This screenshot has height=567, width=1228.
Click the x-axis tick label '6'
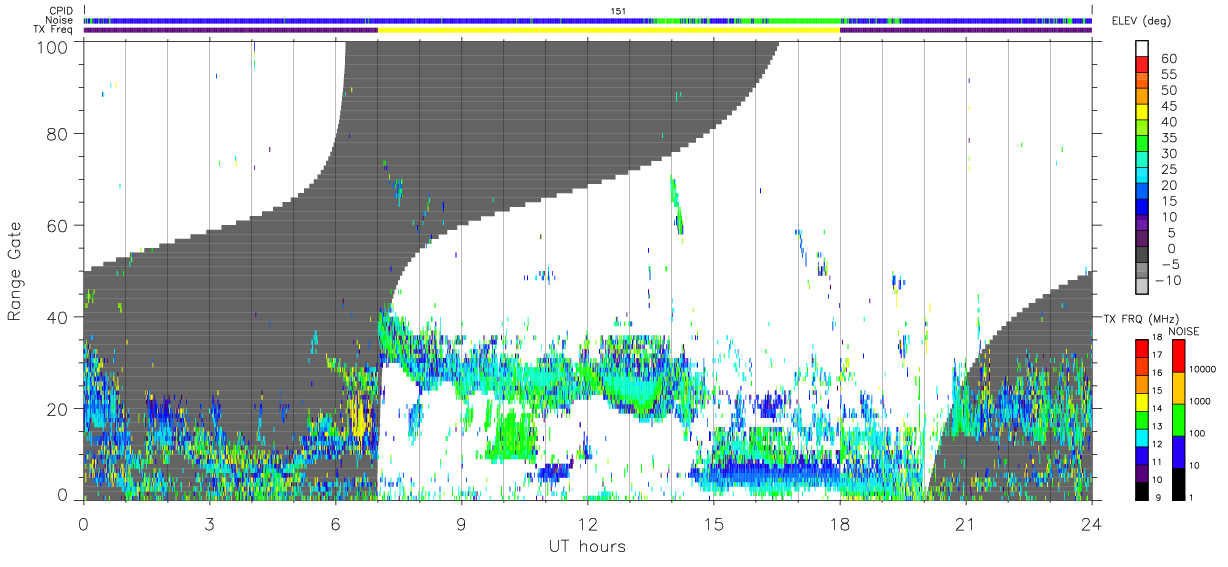(x=335, y=523)
